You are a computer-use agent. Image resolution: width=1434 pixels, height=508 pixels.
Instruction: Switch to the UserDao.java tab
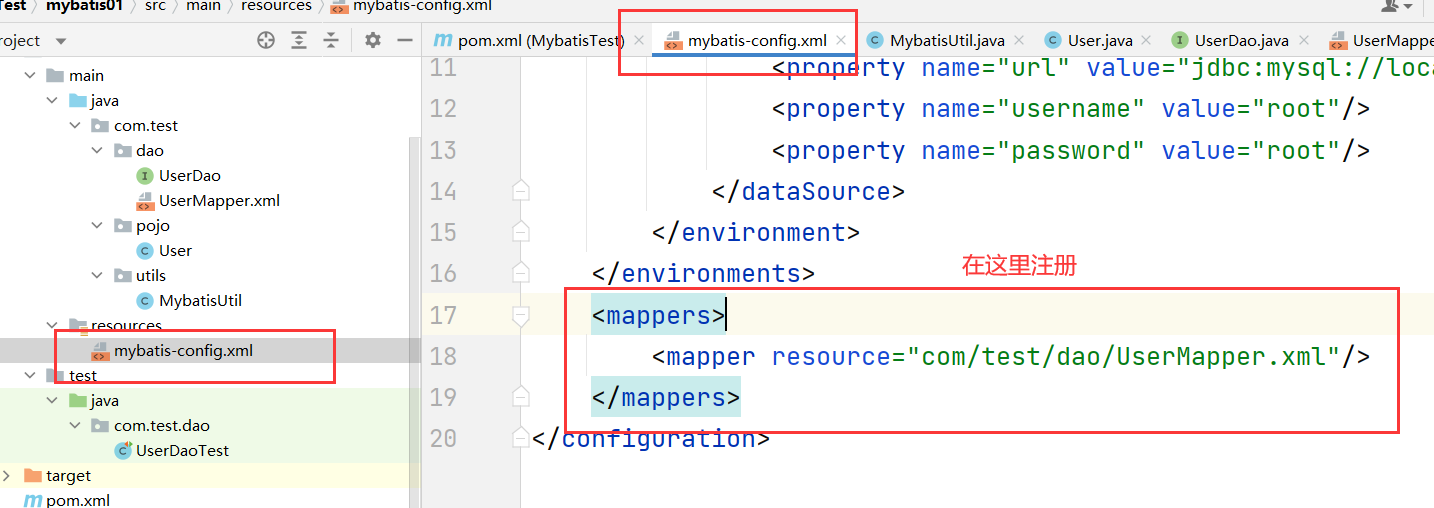pos(1242,41)
